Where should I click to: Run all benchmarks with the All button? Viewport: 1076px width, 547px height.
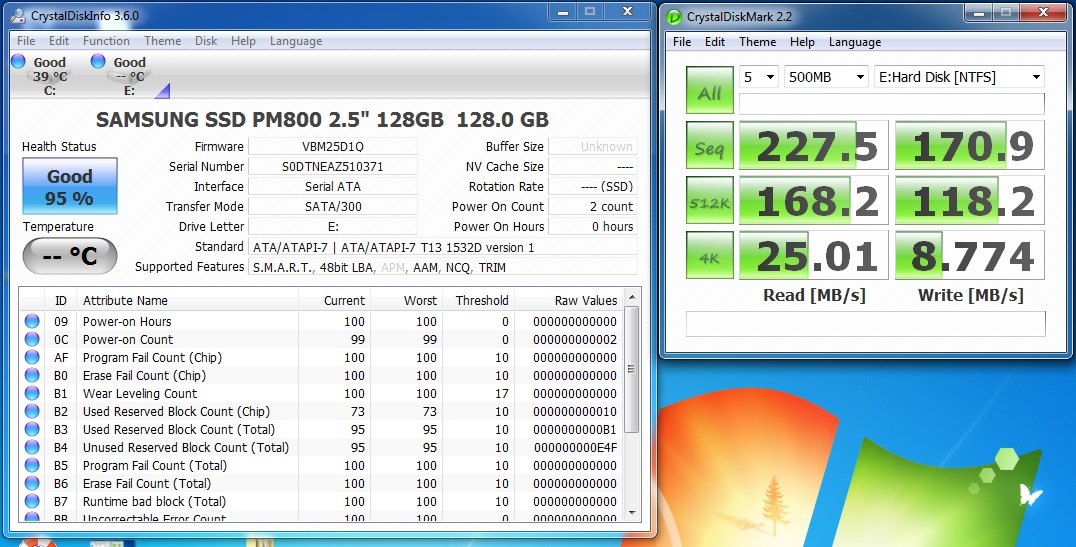click(x=709, y=92)
